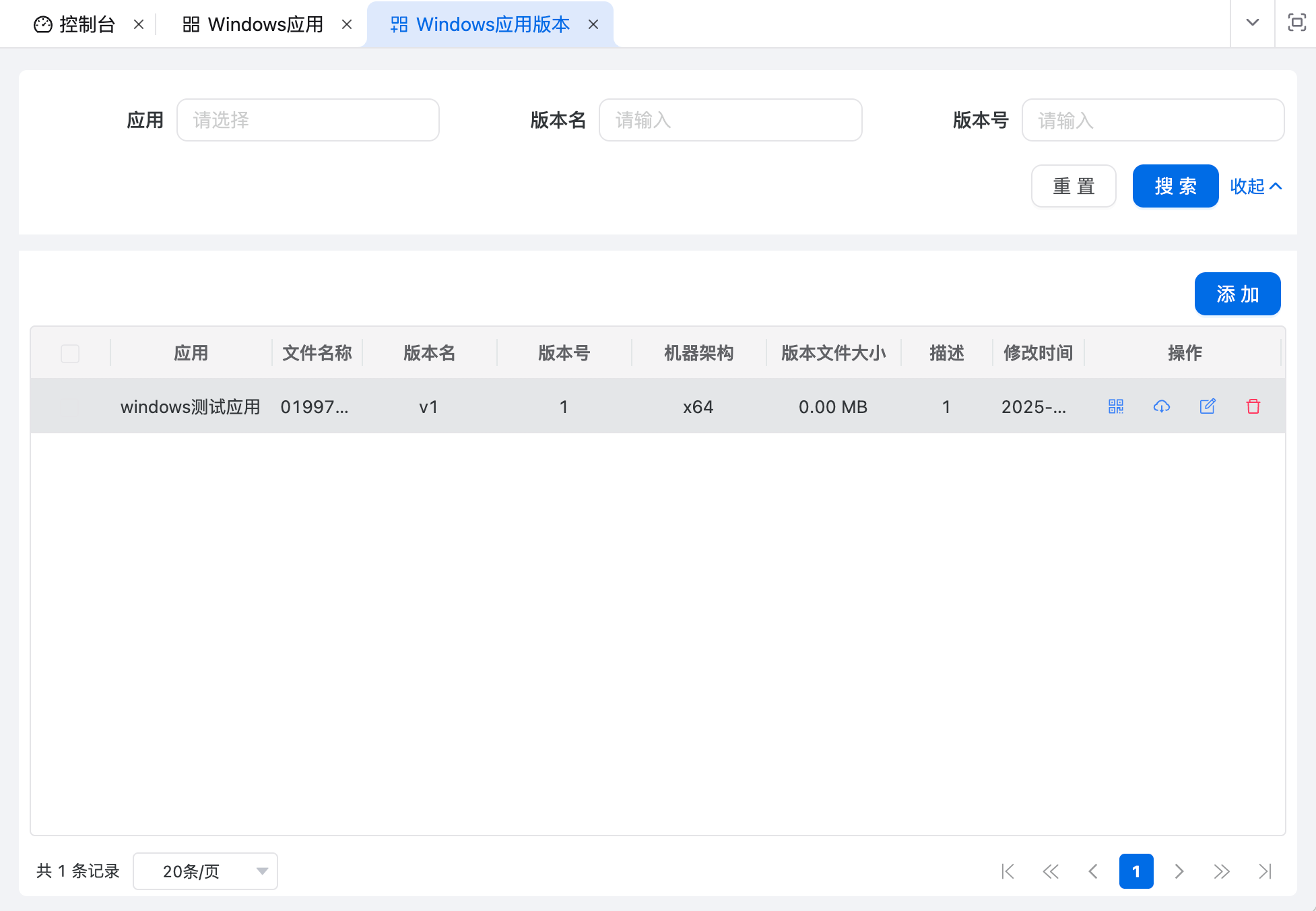Check the row checkbox for windows测试应用
This screenshot has width=1316, height=911.
pyautogui.click(x=69, y=406)
